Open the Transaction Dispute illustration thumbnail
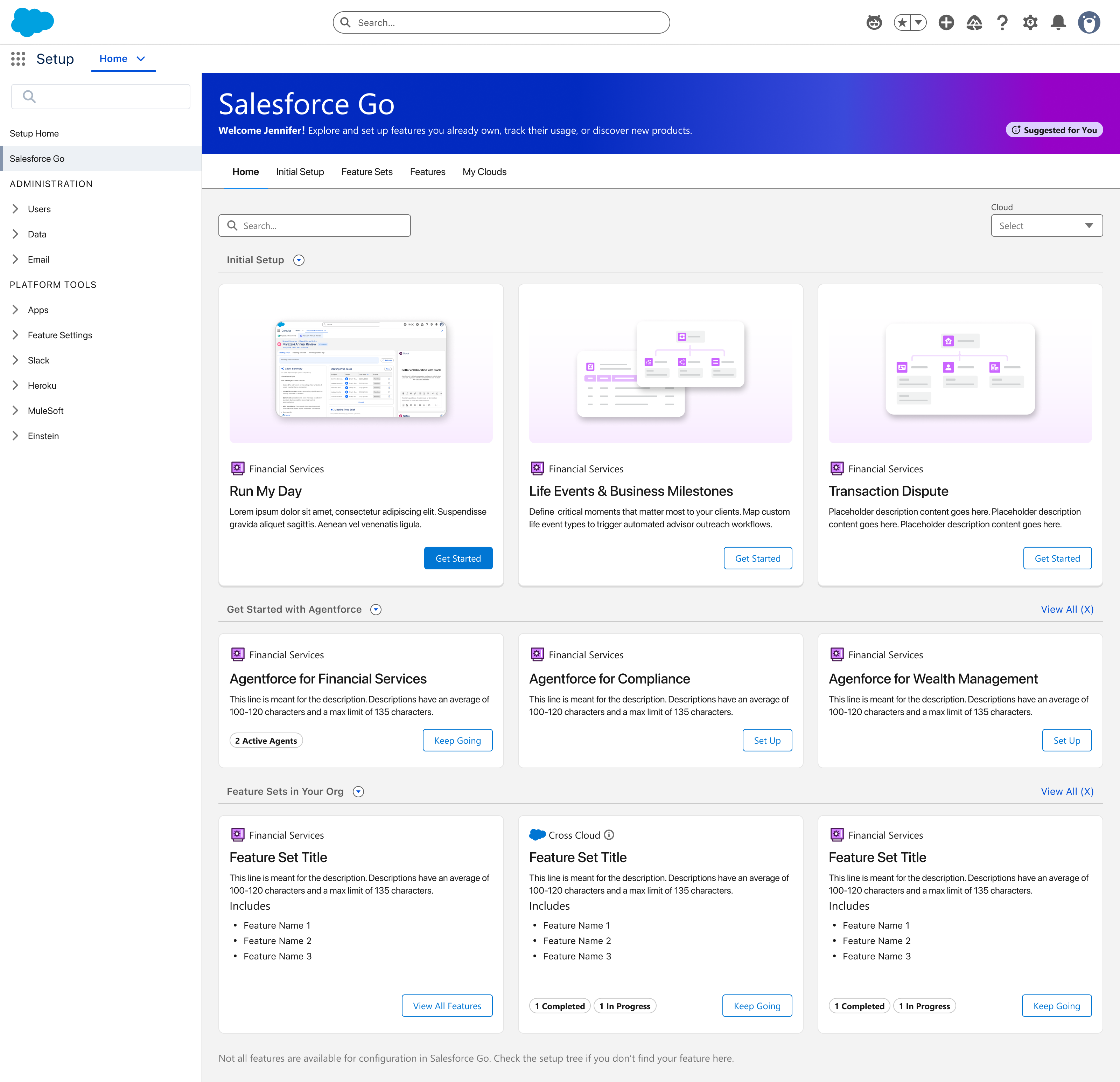 click(960, 369)
